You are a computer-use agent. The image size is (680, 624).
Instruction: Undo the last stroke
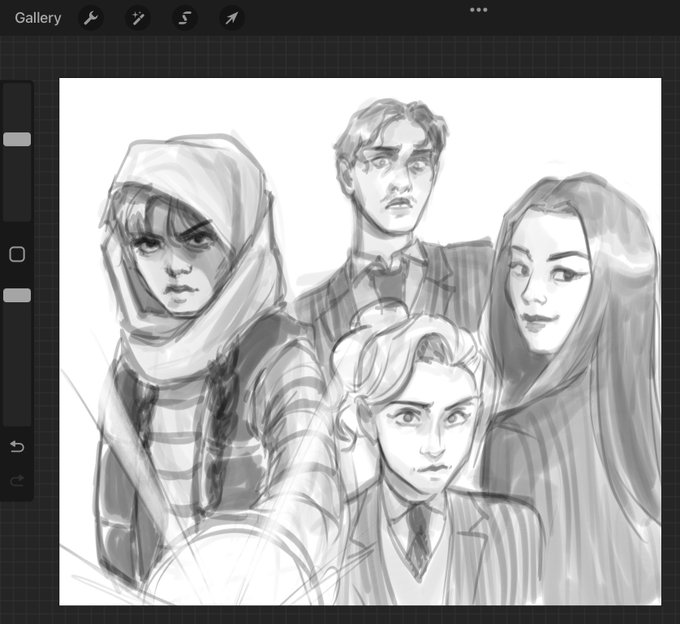pyautogui.click(x=17, y=446)
